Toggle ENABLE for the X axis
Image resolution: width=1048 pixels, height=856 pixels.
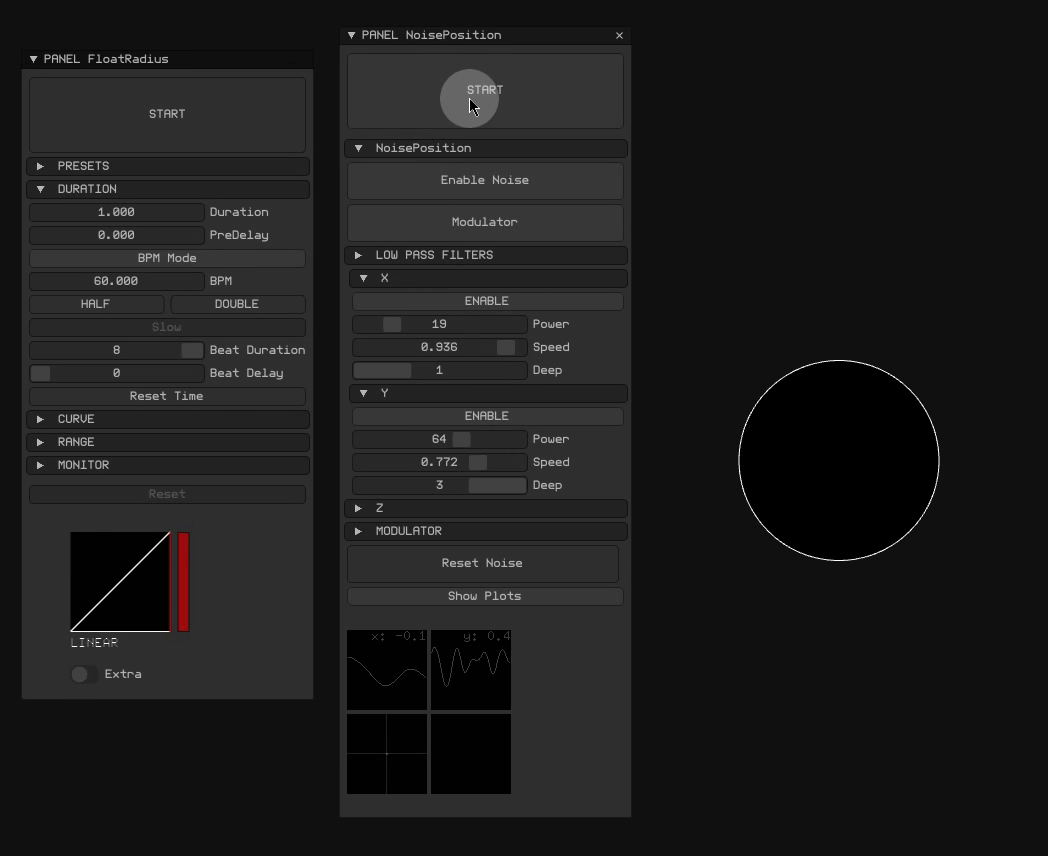pos(487,301)
